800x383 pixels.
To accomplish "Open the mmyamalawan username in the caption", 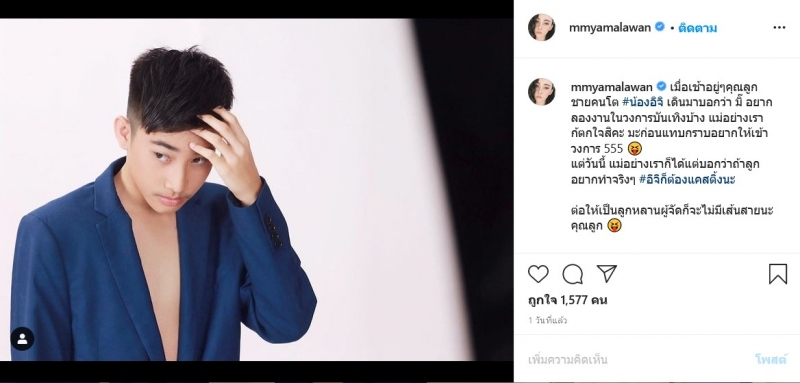I will coord(611,86).
